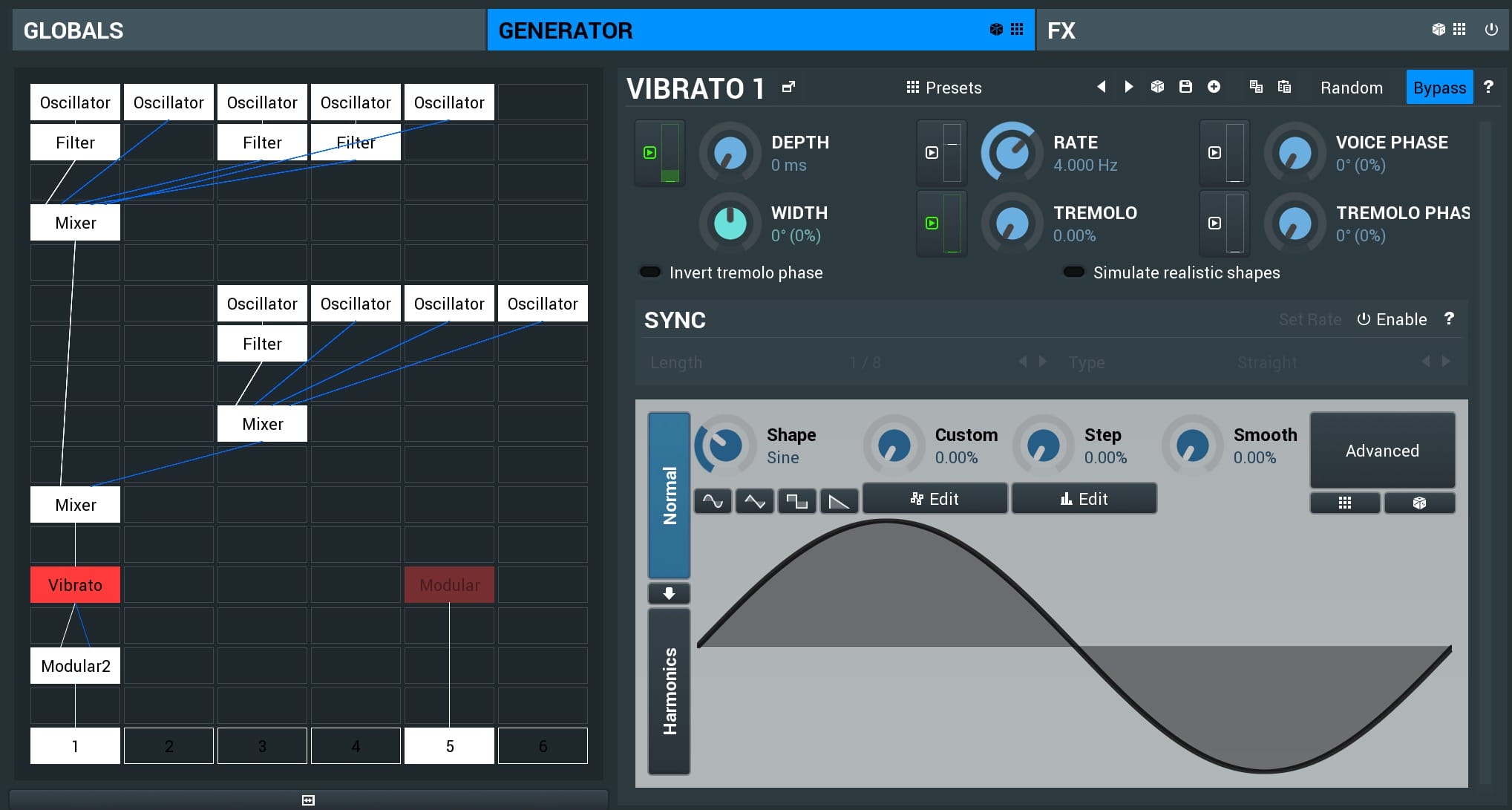
Task: Enable the Sync section
Action: 1392,319
